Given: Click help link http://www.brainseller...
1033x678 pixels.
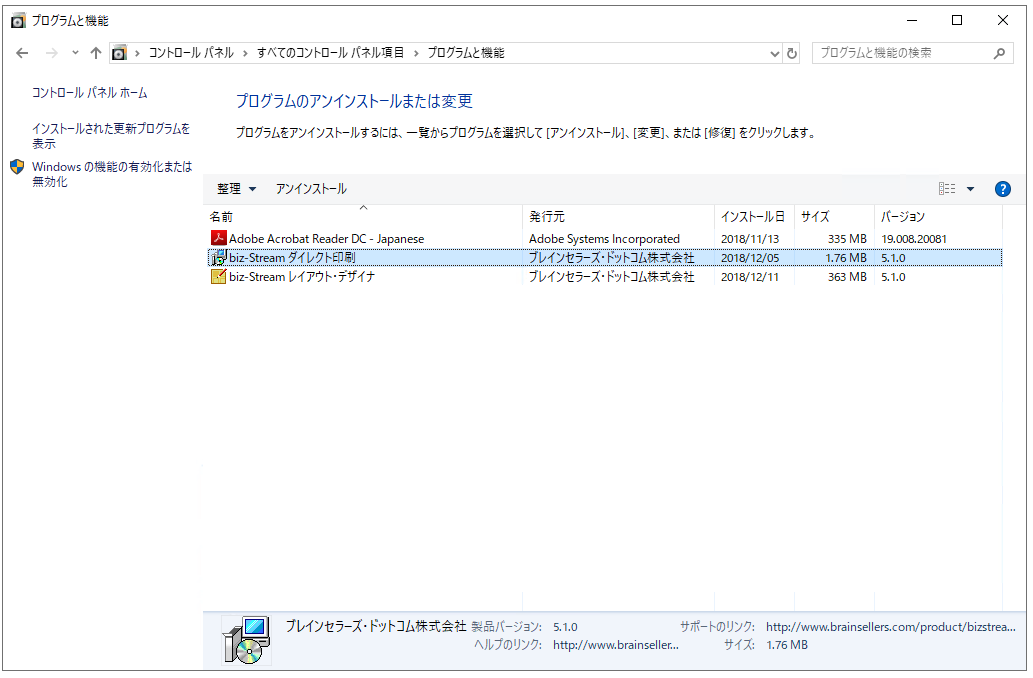Looking at the screenshot, I should click(616, 646).
